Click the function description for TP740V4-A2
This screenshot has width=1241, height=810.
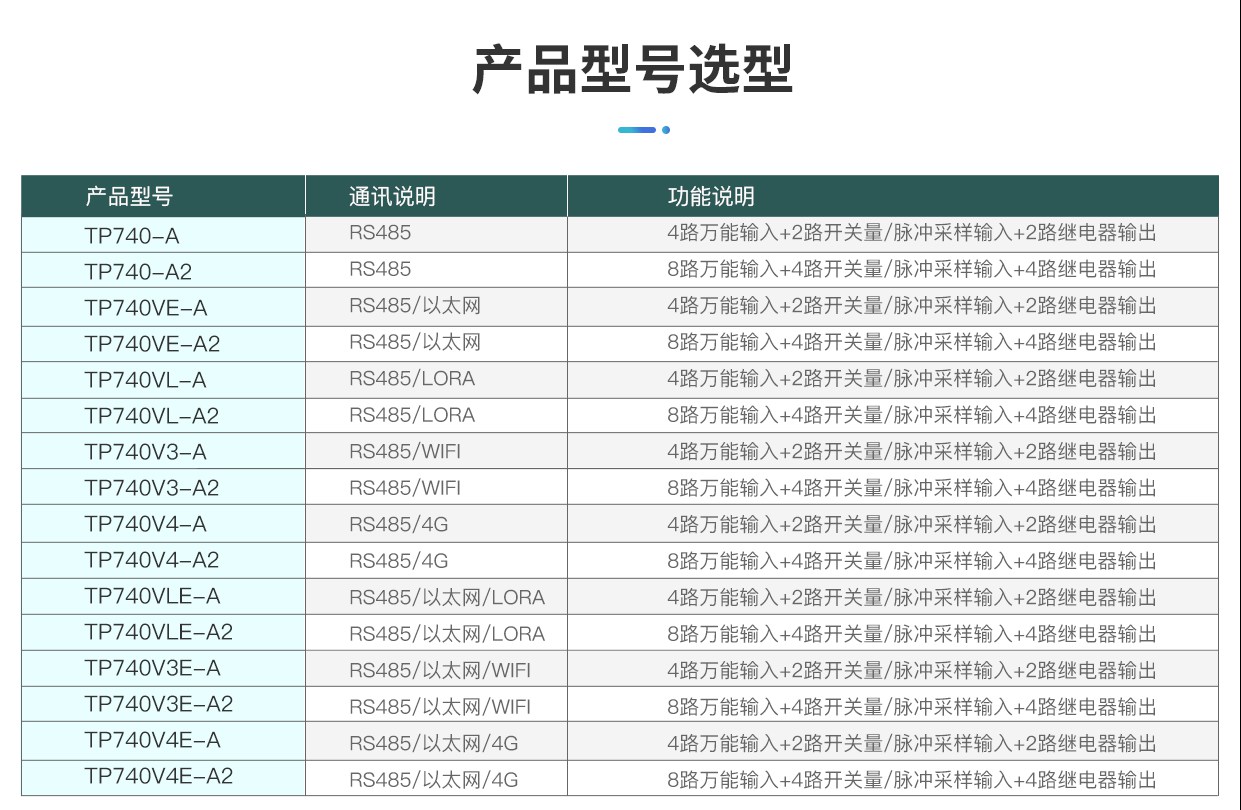click(912, 560)
